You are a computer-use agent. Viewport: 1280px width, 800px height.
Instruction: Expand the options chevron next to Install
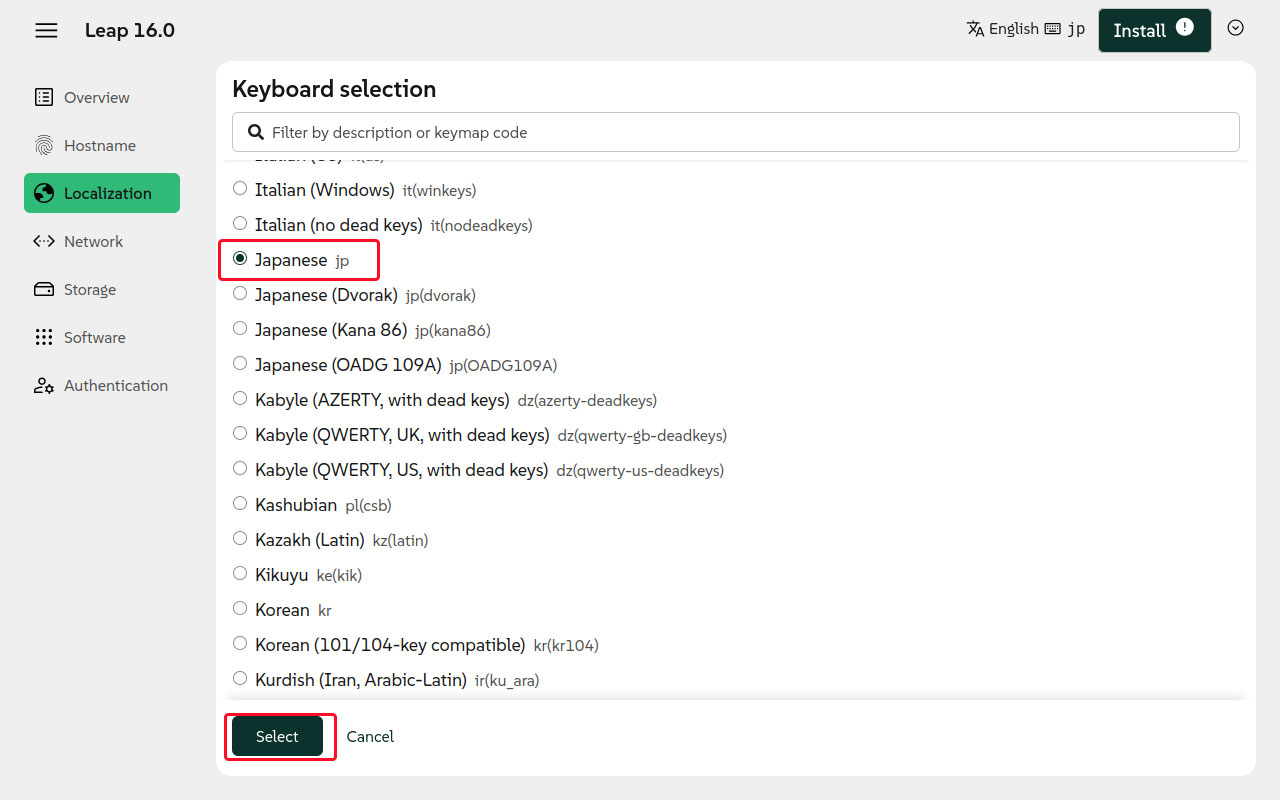tap(1235, 28)
